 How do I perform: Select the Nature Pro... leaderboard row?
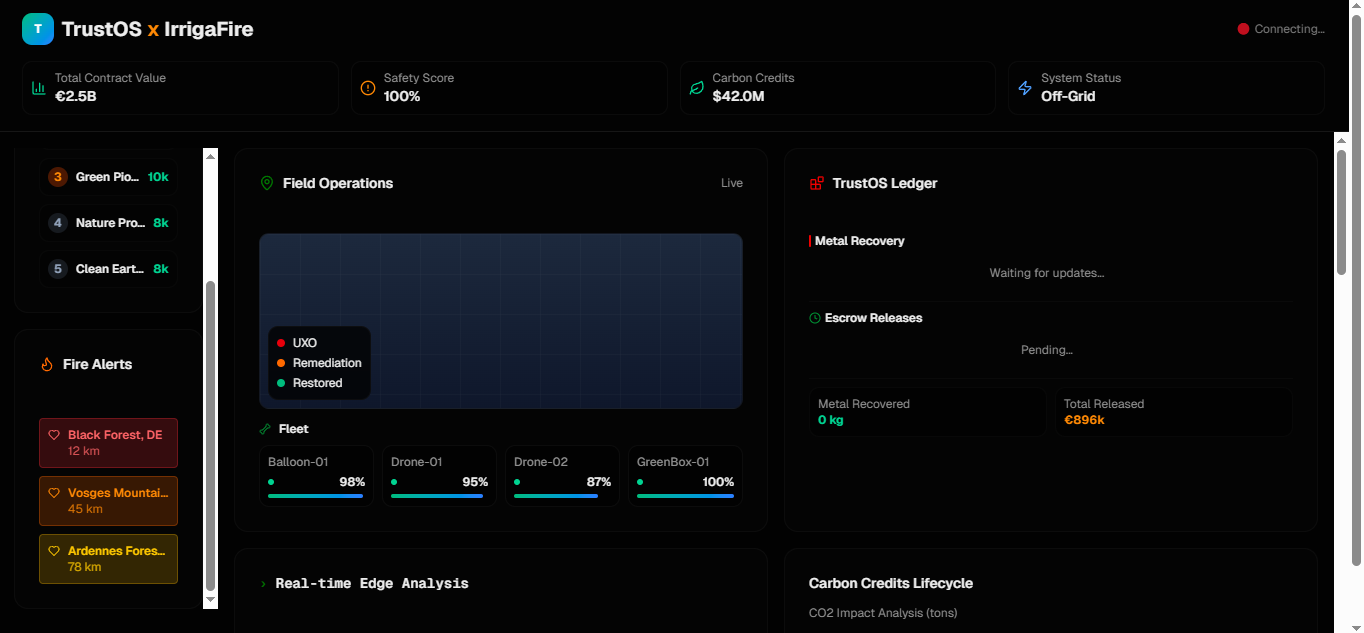coord(108,223)
